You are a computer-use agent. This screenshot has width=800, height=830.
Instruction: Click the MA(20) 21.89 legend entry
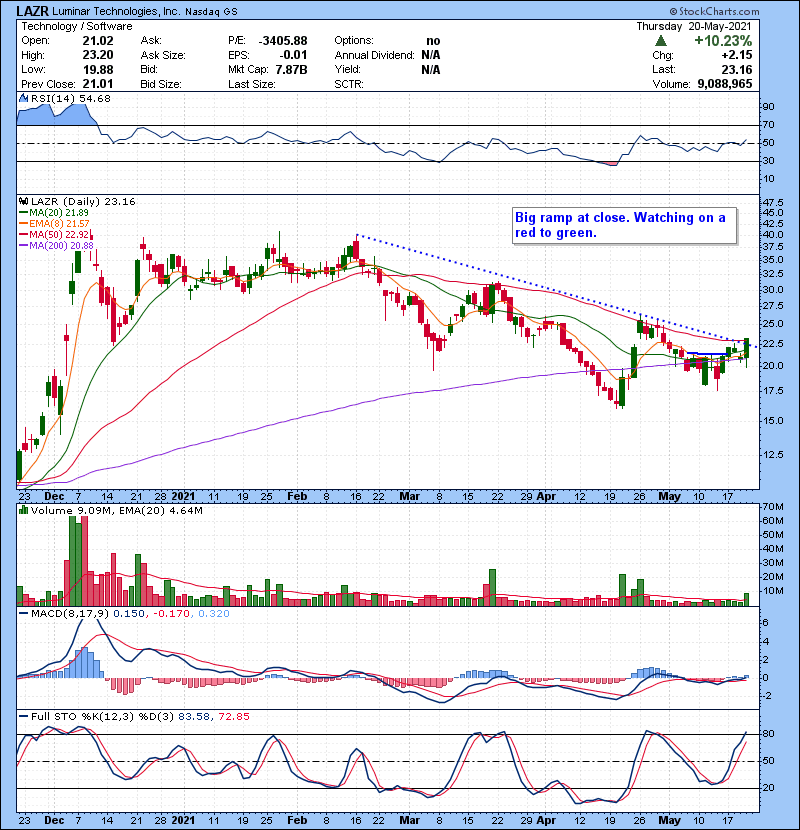pyautogui.click(x=54, y=213)
